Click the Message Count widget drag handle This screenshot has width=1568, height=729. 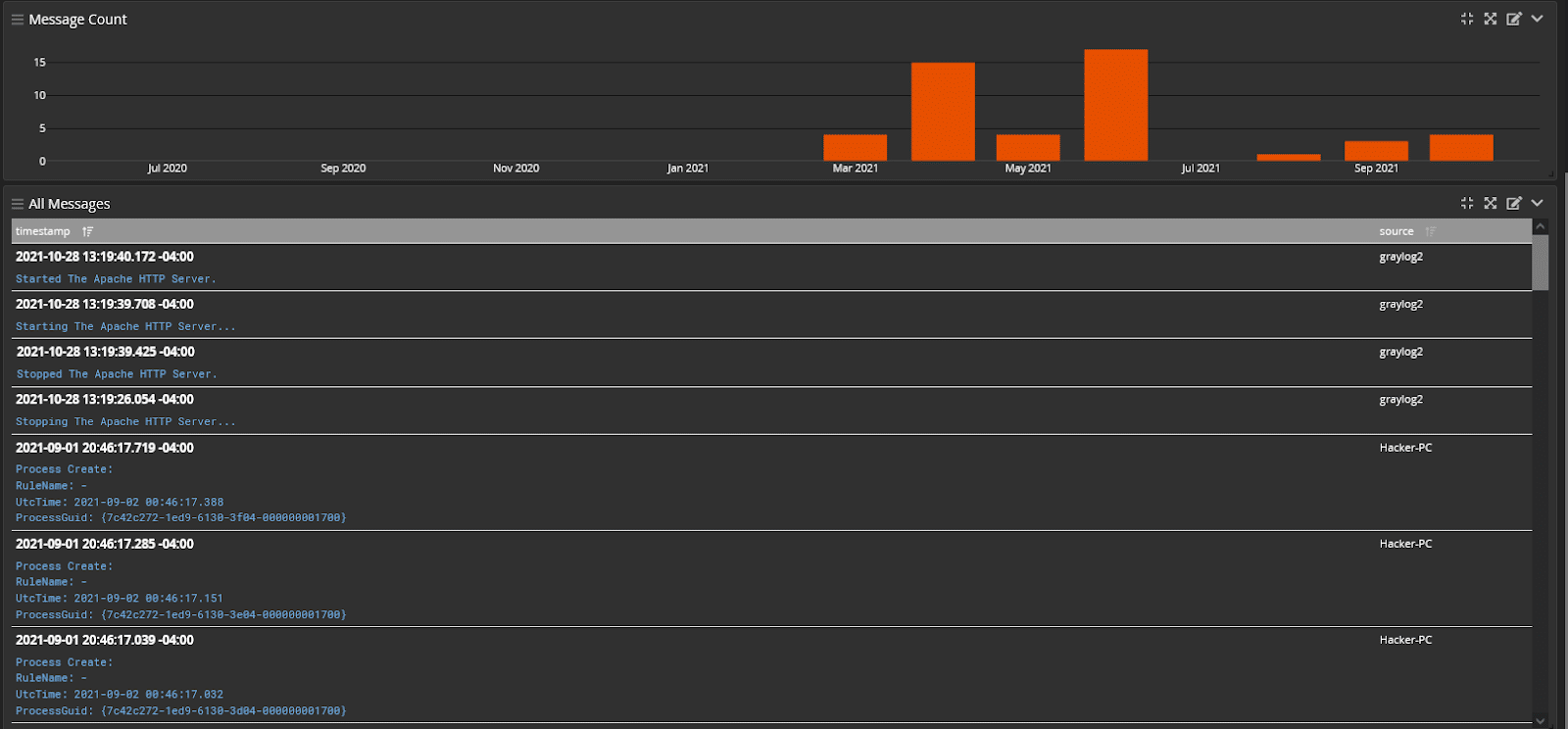17,20
